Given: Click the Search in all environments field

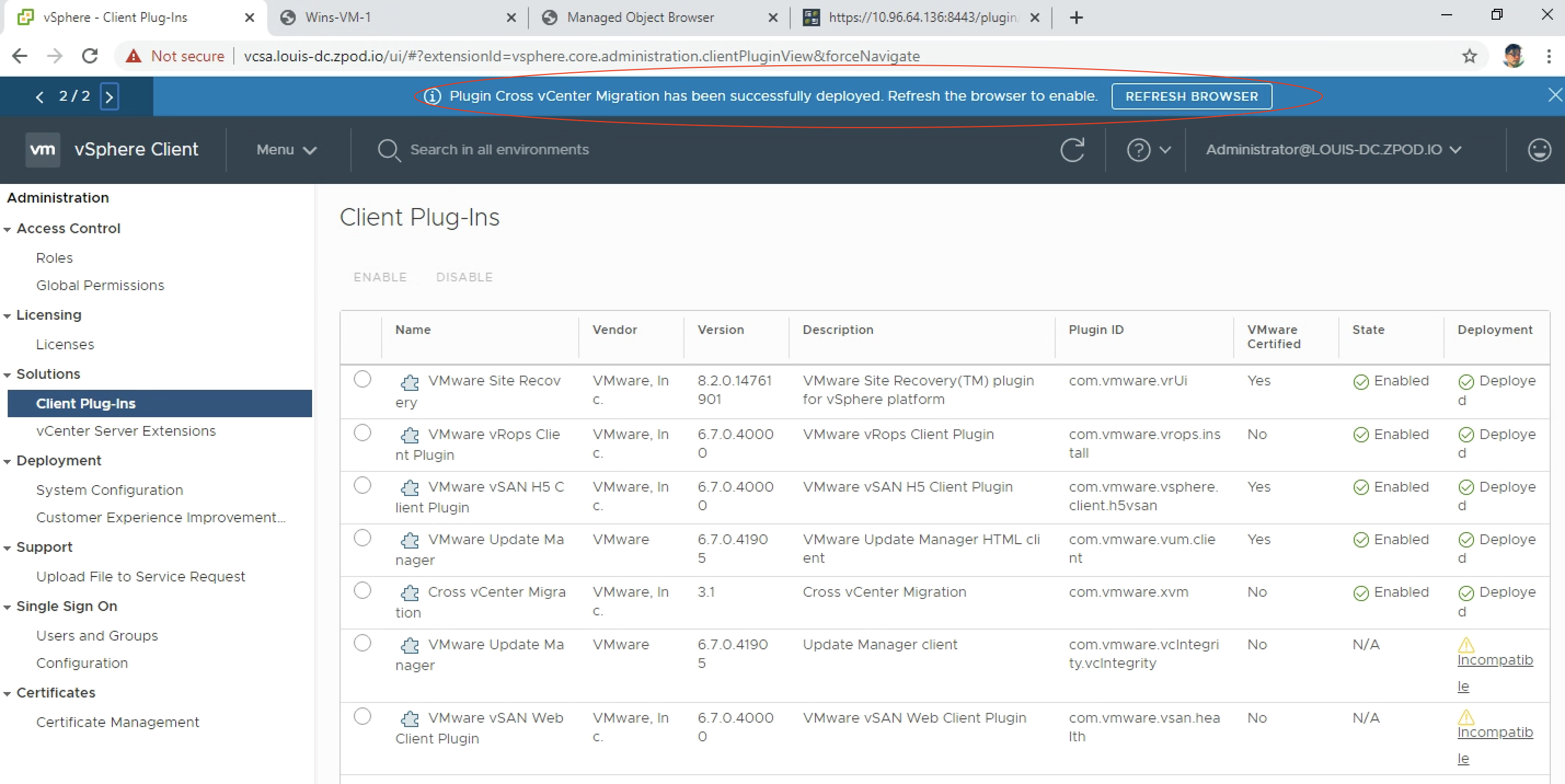Looking at the screenshot, I should point(499,150).
